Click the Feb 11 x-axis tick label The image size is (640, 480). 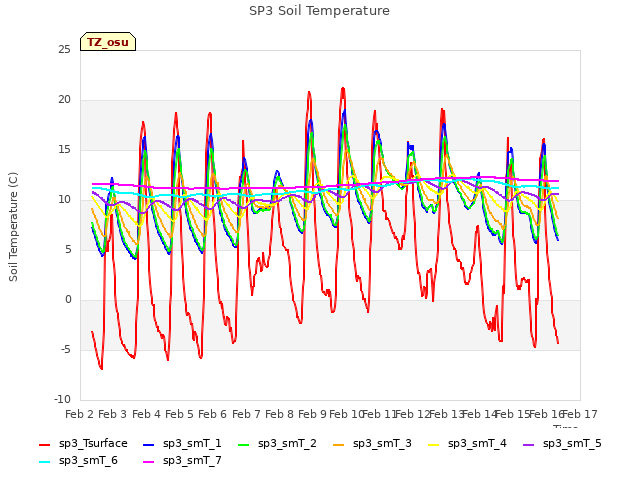tap(379, 414)
